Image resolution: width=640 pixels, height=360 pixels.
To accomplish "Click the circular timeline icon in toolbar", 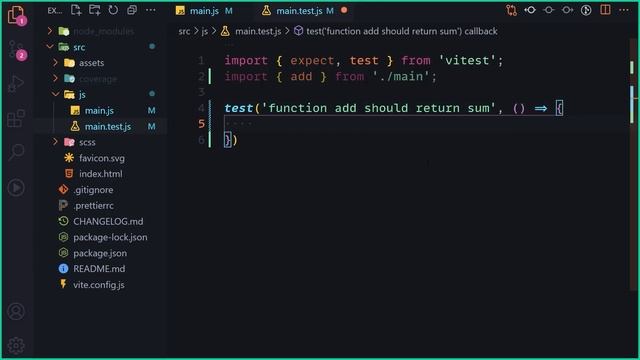I will tap(586, 10).
